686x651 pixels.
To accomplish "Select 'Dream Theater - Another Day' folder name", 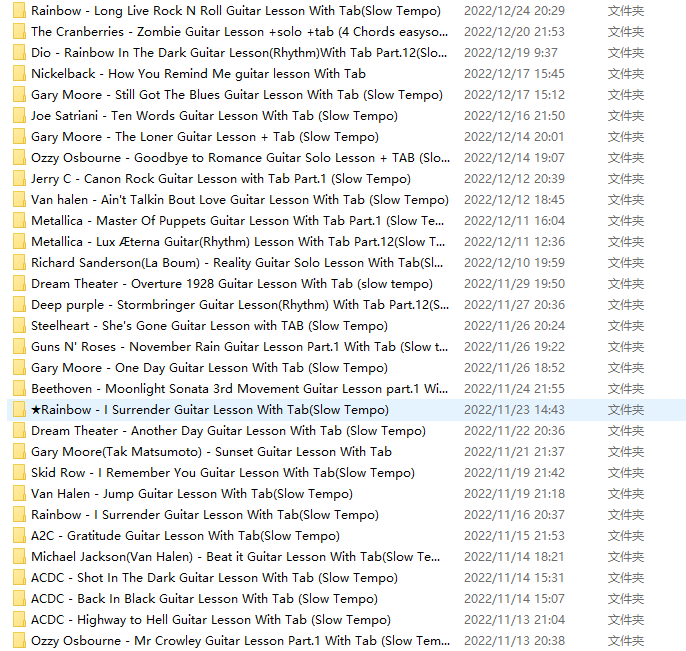I will point(228,430).
